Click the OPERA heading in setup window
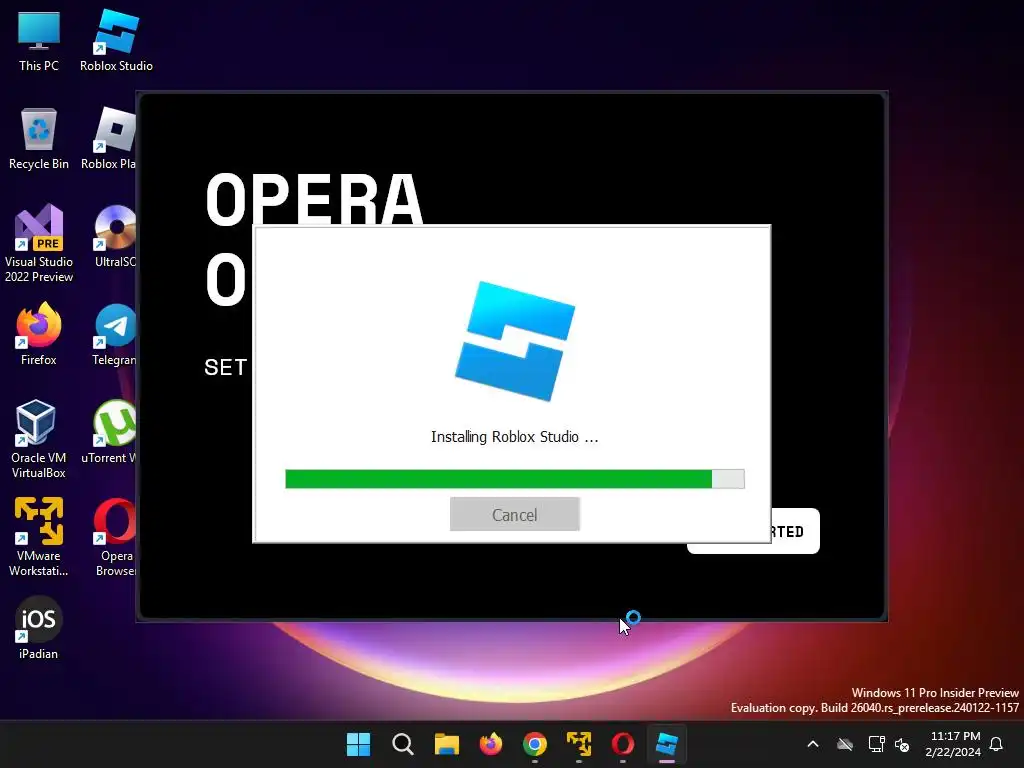Image resolution: width=1024 pixels, height=768 pixels. point(314,199)
